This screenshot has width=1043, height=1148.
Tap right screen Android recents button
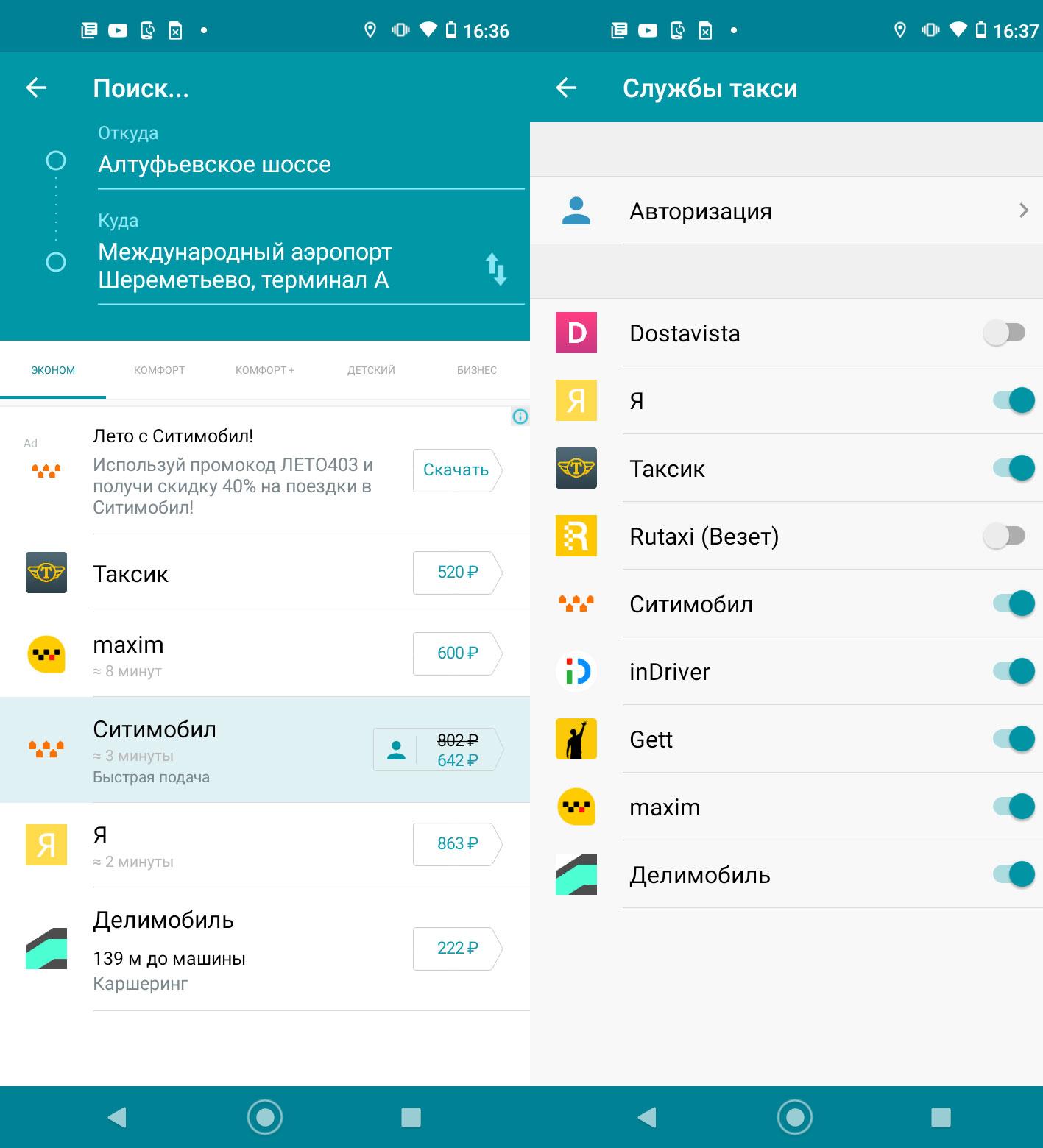click(941, 1117)
